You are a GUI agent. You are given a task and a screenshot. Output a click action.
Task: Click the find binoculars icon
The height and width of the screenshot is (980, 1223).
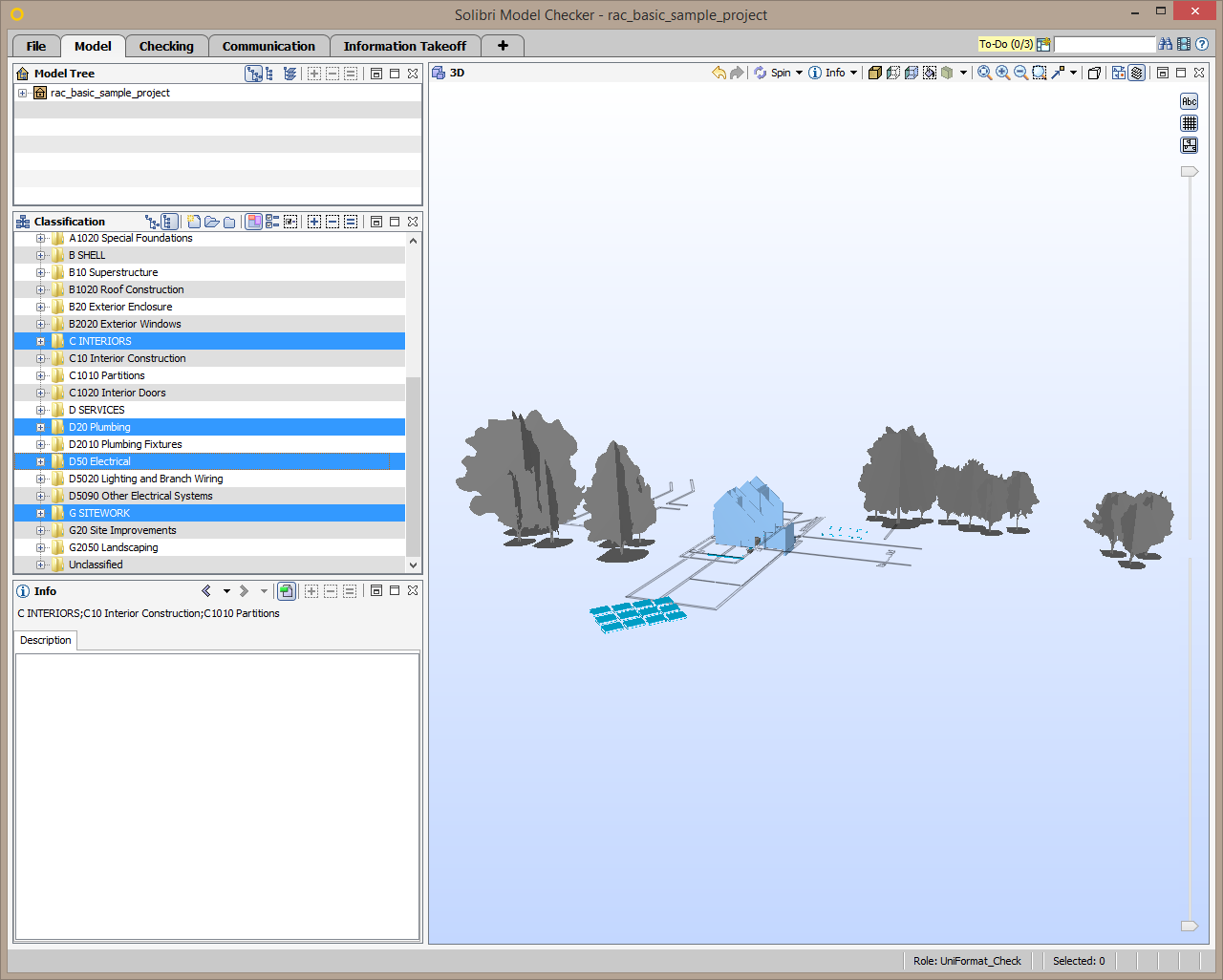click(1165, 44)
